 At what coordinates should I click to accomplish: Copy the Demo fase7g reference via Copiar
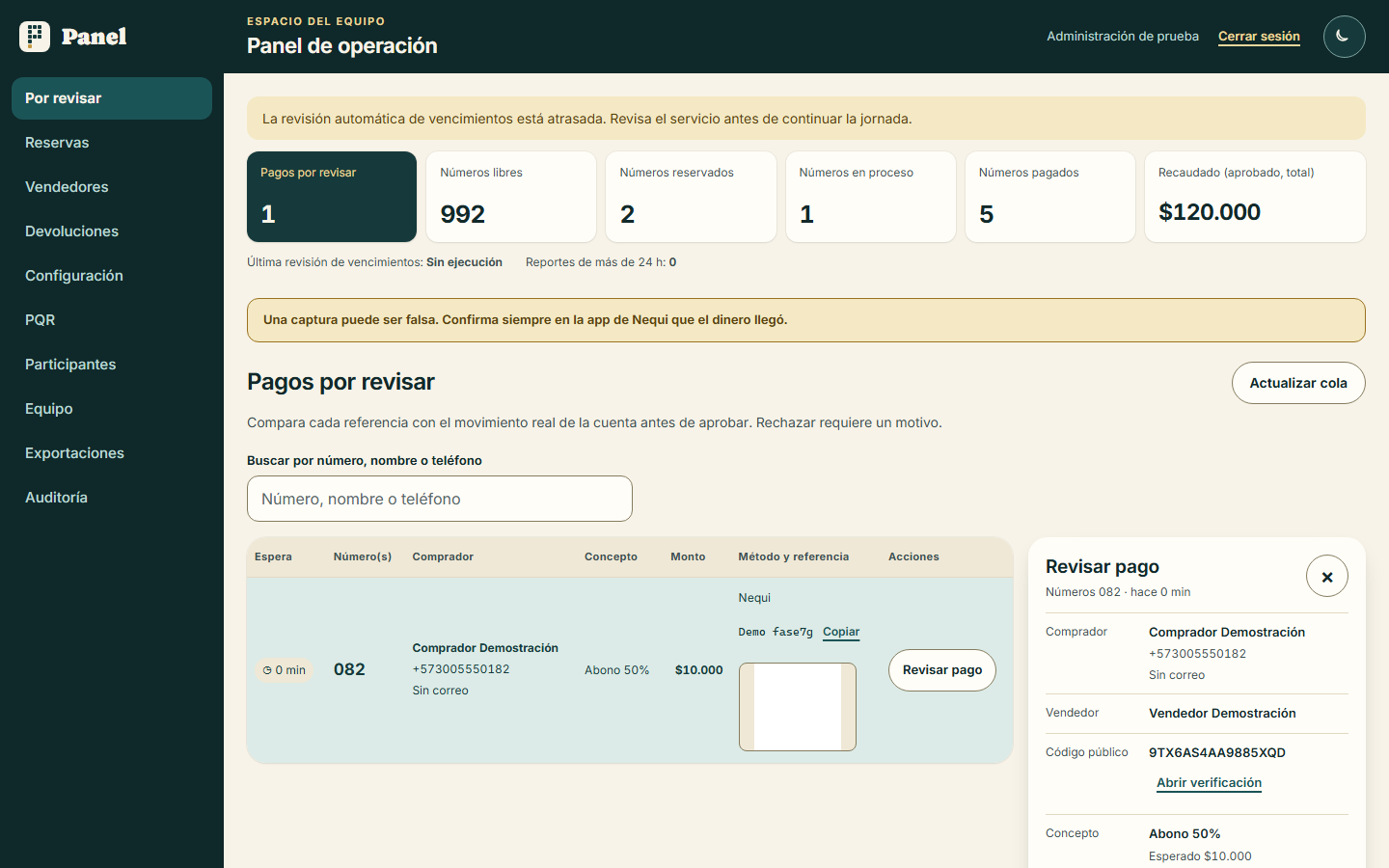[x=841, y=632]
